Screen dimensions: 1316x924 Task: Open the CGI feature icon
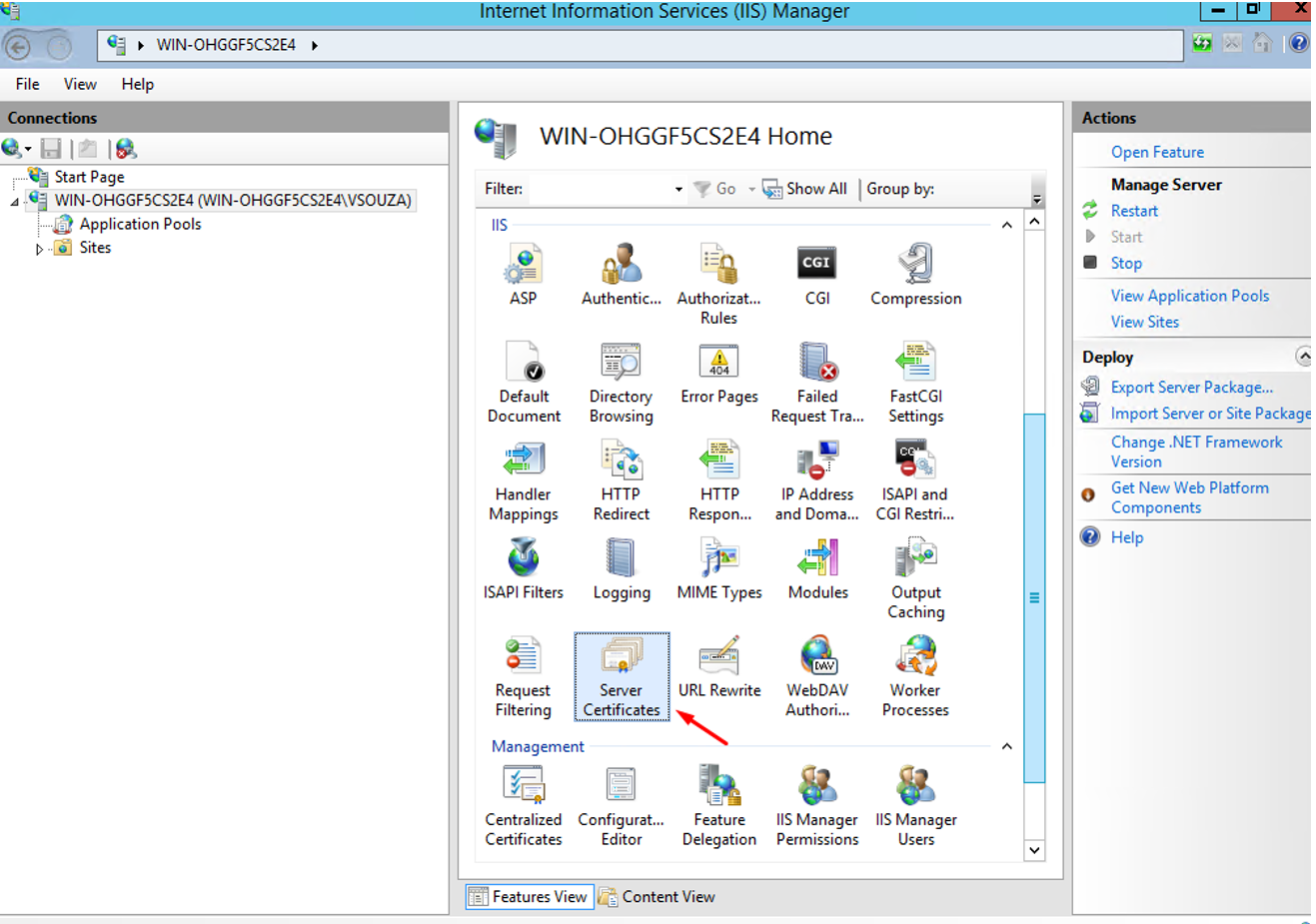pos(816,275)
